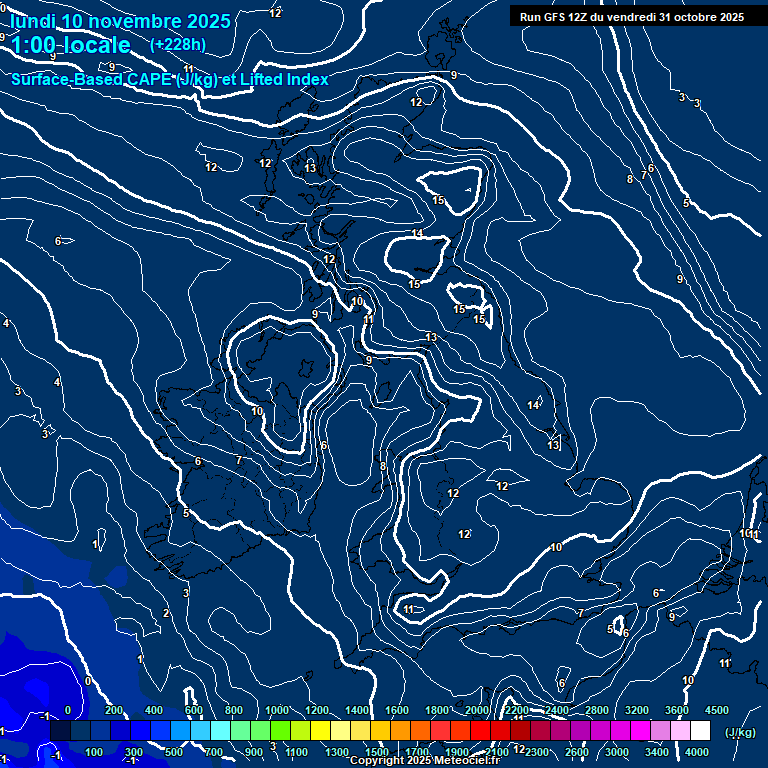This screenshot has height=768, width=768.
Task: Click the '1300' legend value
Action: point(337,752)
